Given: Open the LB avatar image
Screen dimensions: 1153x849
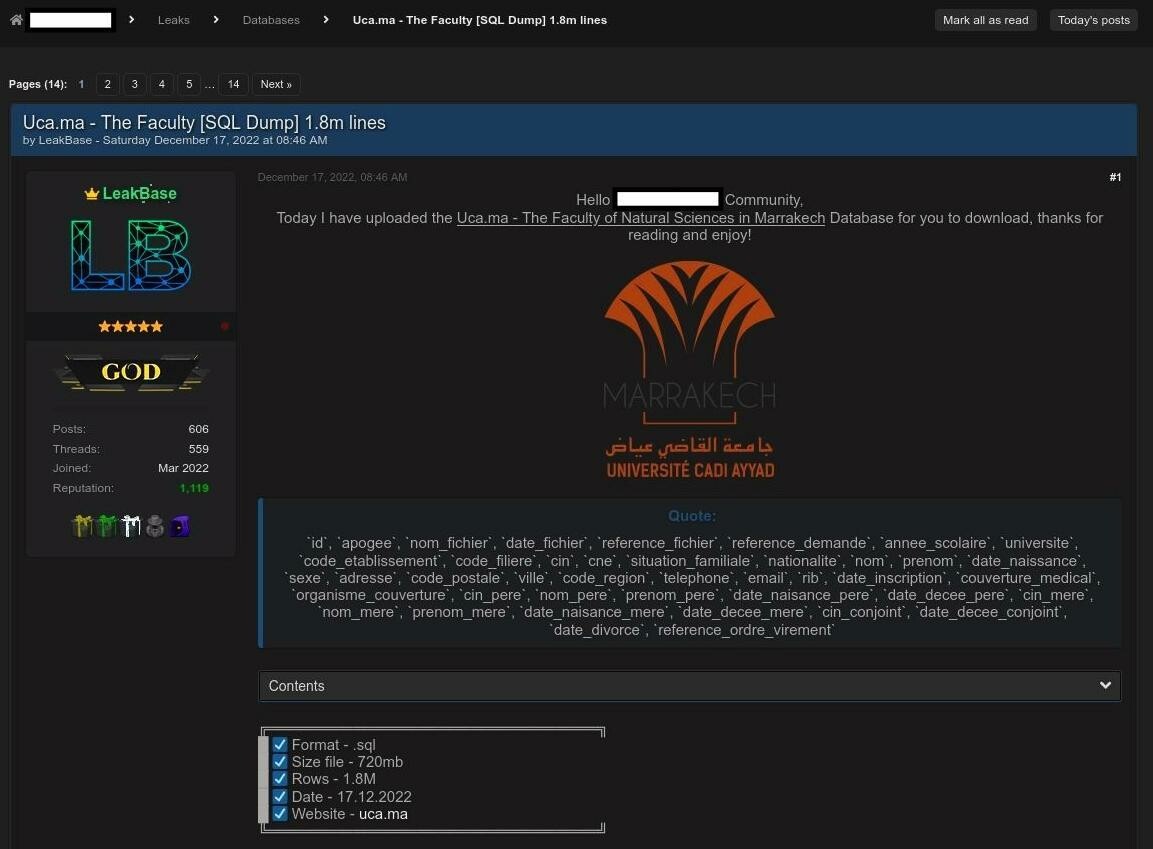Looking at the screenshot, I should (x=131, y=254).
